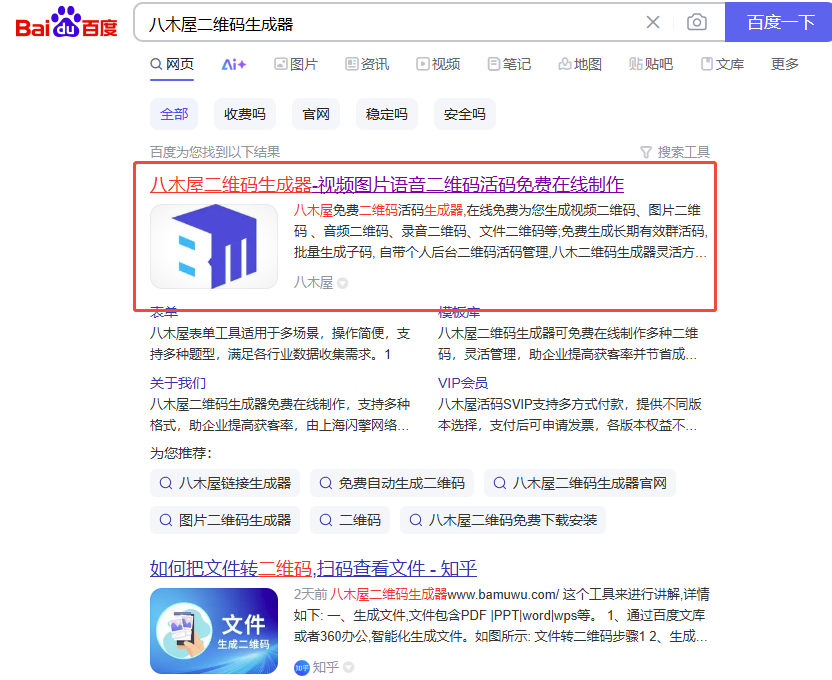Select the 稳定吗 filter chip
The width and height of the screenshot is (832, 680).
click(387, 114)
